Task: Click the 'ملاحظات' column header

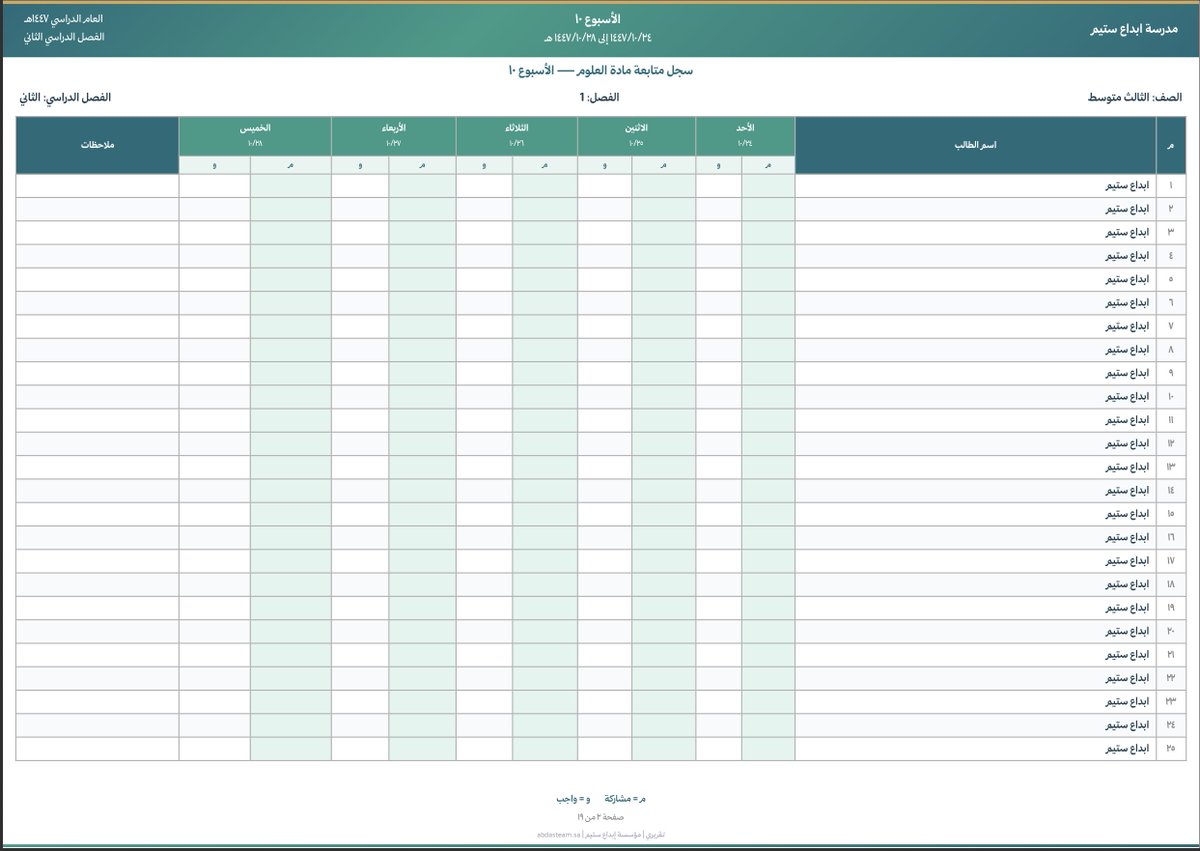Action: [x=97, y=145]
